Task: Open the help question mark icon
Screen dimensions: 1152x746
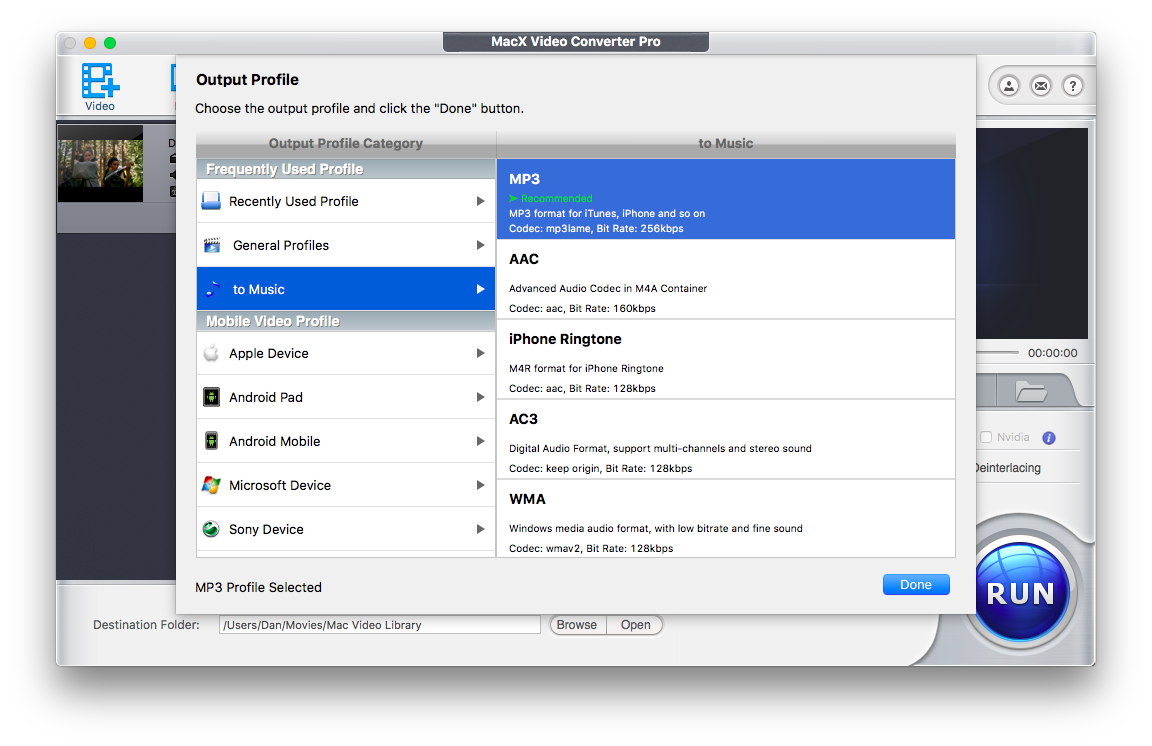Action: tap(1073, 86)
